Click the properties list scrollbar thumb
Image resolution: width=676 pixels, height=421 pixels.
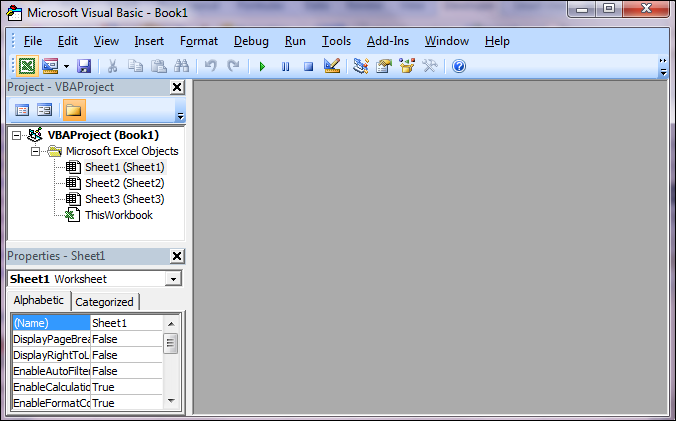coord(171,343)
